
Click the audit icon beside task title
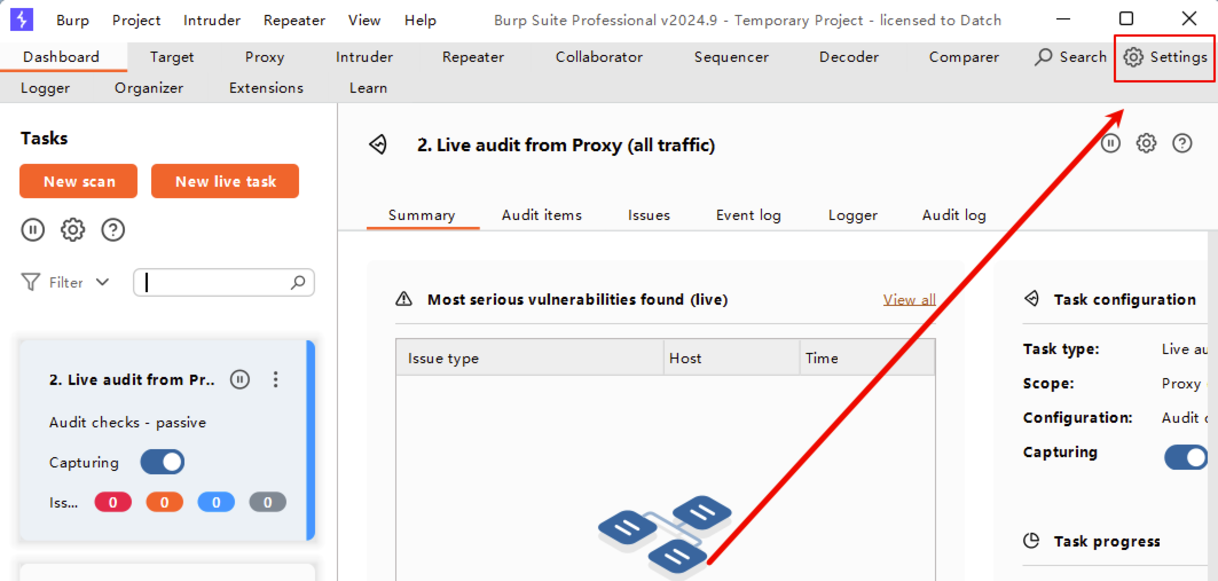coord(378,145)
